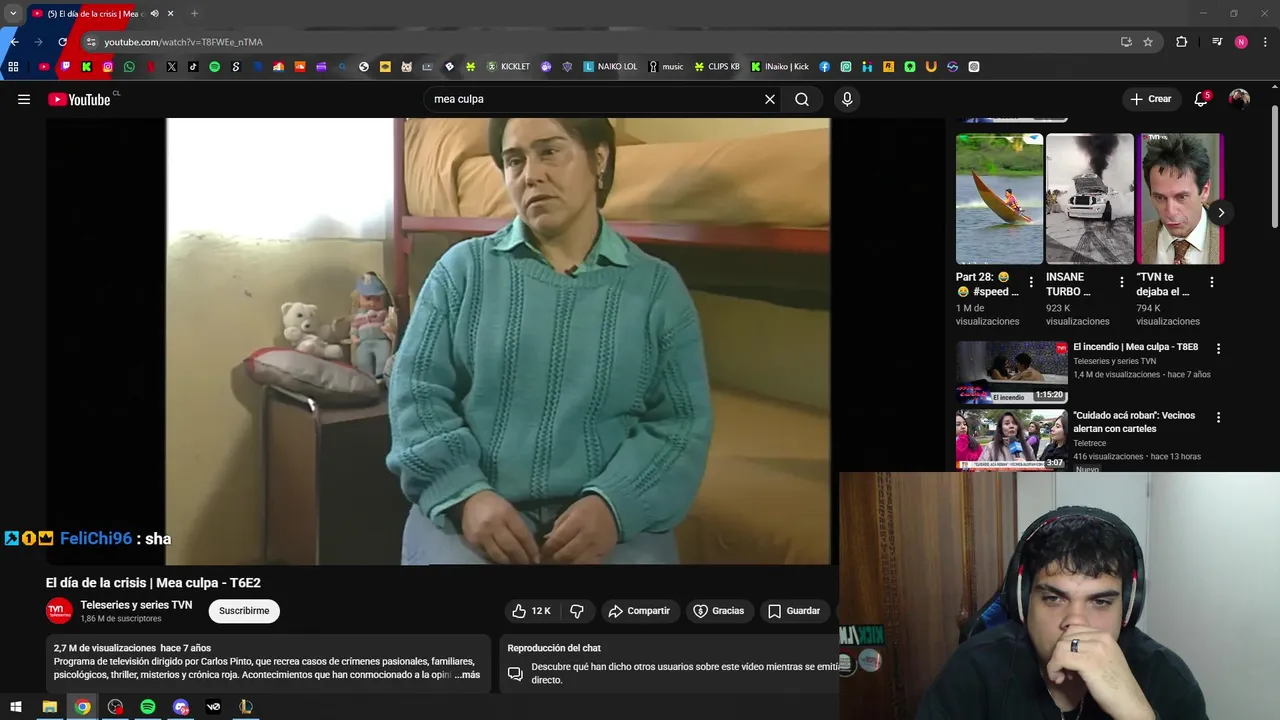Open TVN channel avatar below the video

point(59,611)
